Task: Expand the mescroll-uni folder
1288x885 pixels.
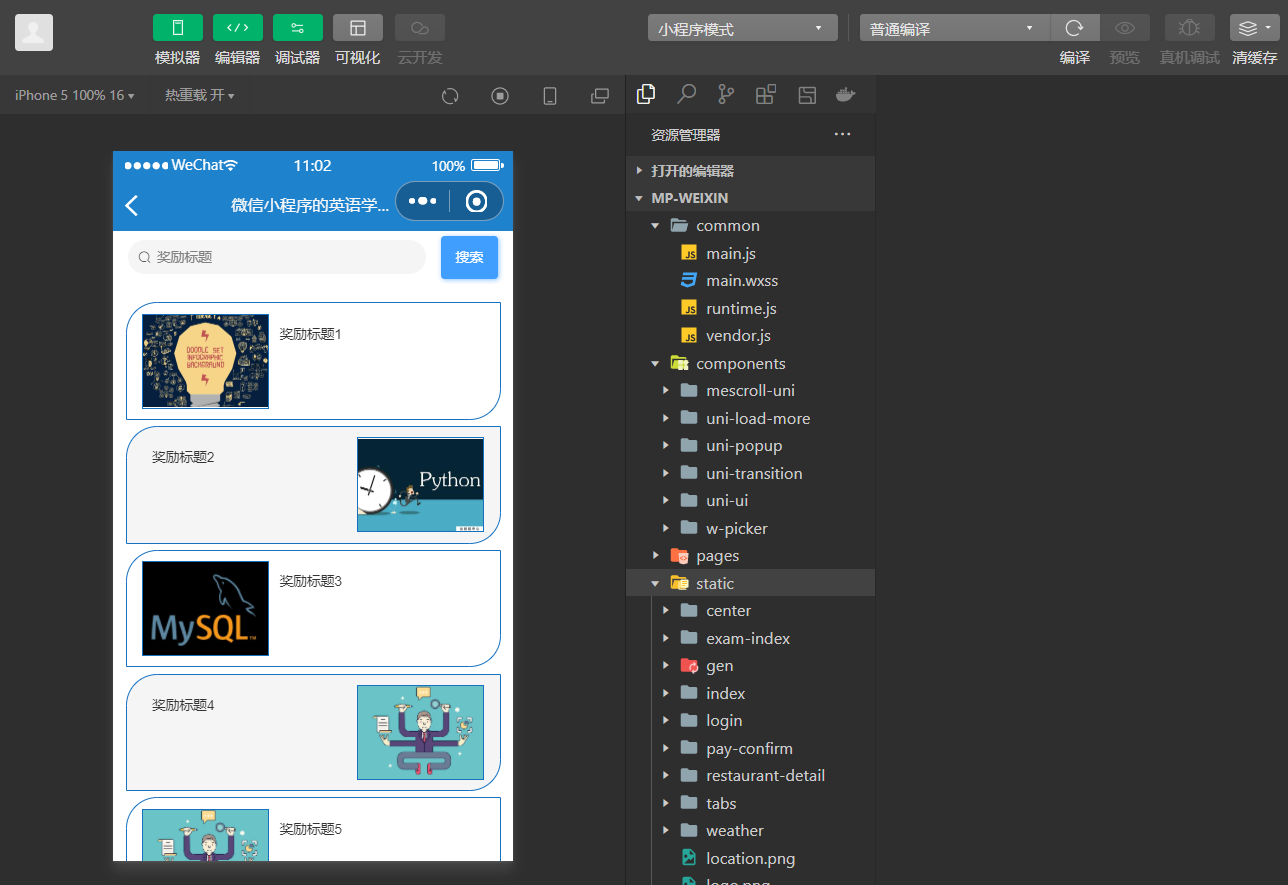Action: point(750,391)
